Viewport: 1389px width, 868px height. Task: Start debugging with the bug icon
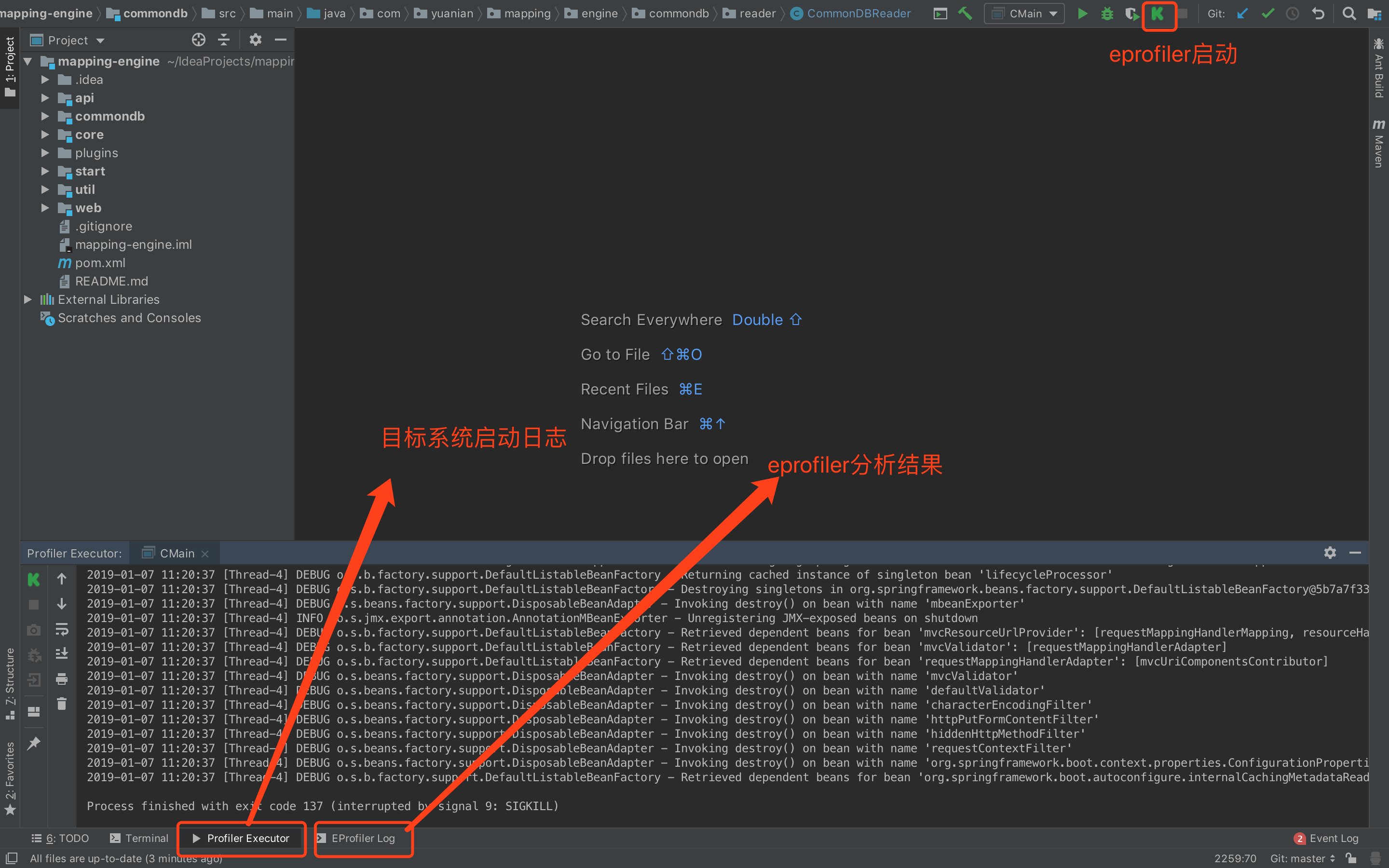[x=1107, y=14]
